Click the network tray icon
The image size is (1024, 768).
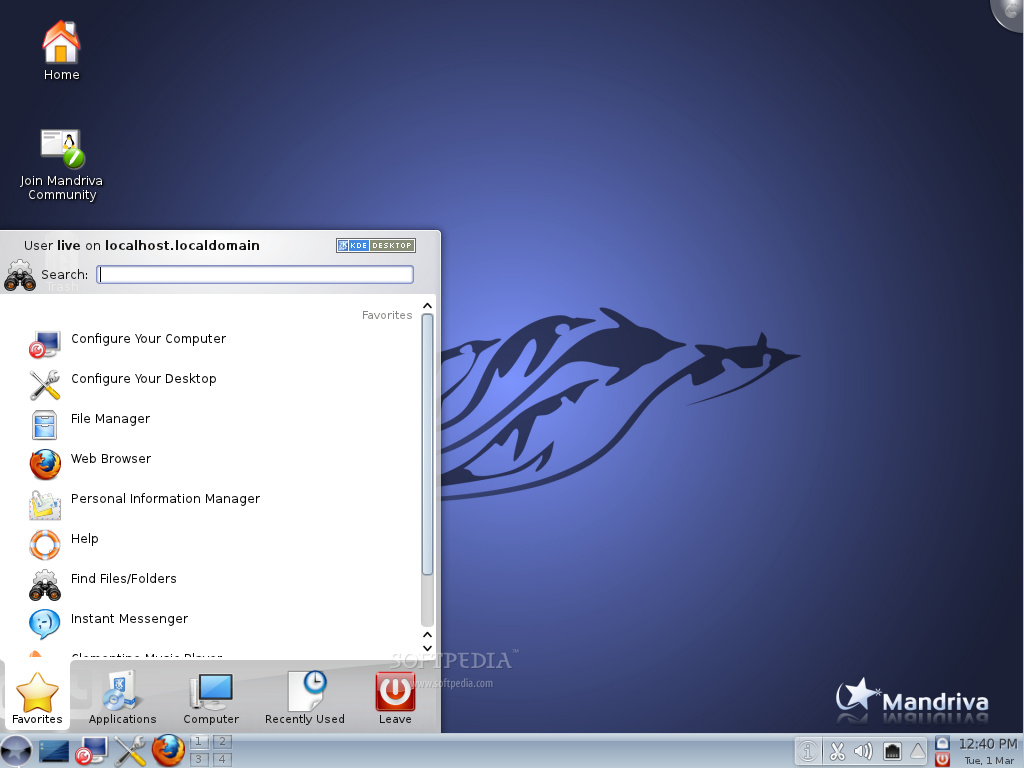click(891, 751)
